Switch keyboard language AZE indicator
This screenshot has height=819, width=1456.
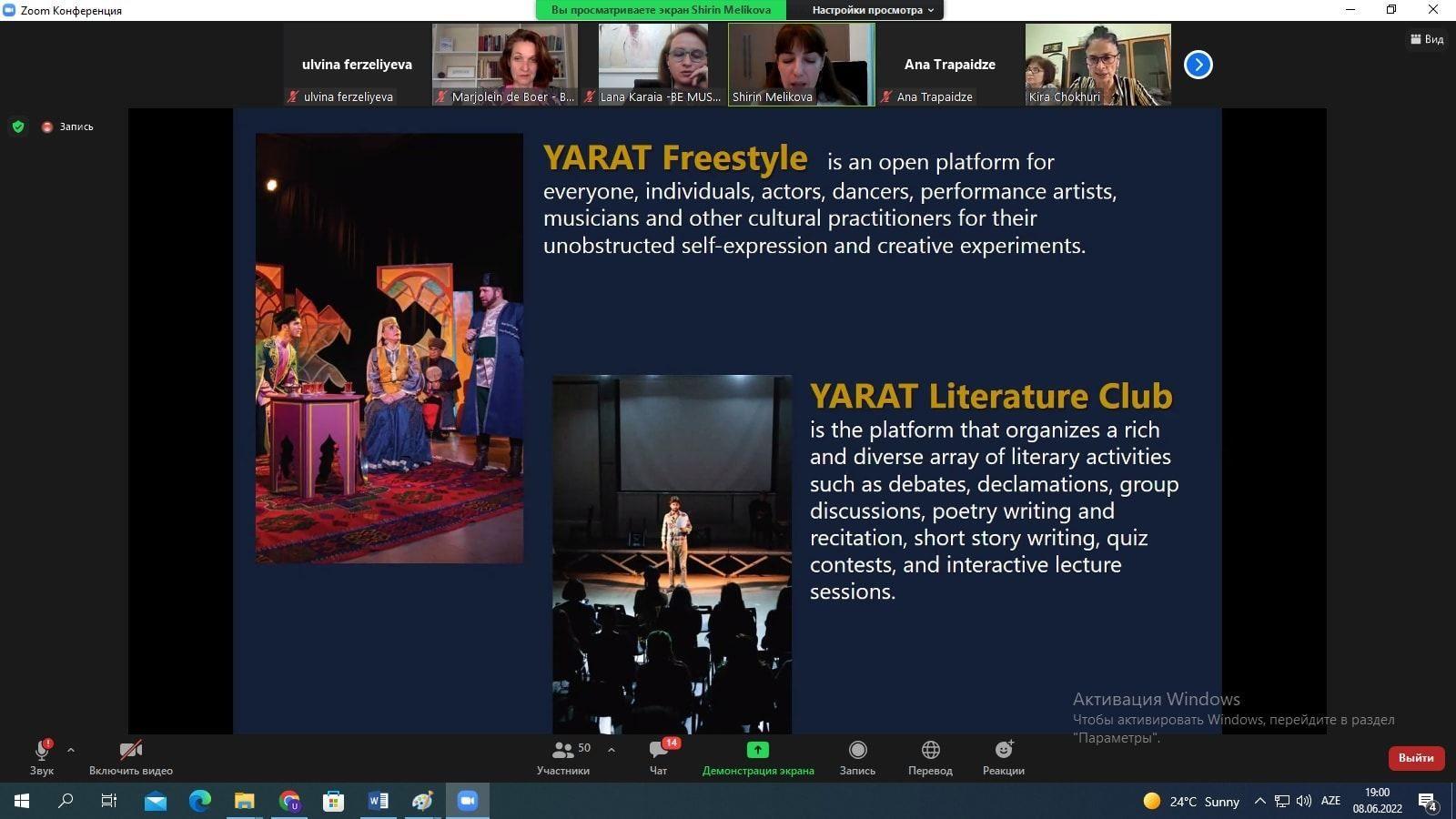[x=1330, y=801]
